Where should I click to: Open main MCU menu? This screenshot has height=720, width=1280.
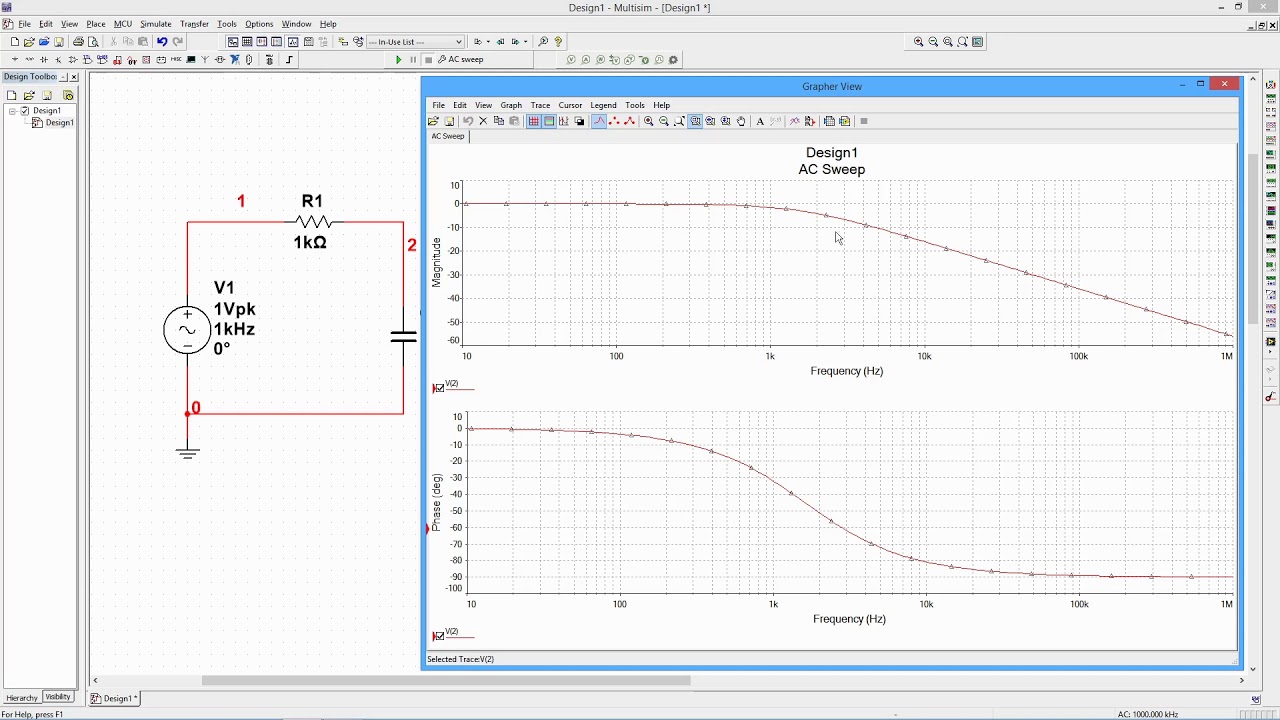(x=122, y=24)
